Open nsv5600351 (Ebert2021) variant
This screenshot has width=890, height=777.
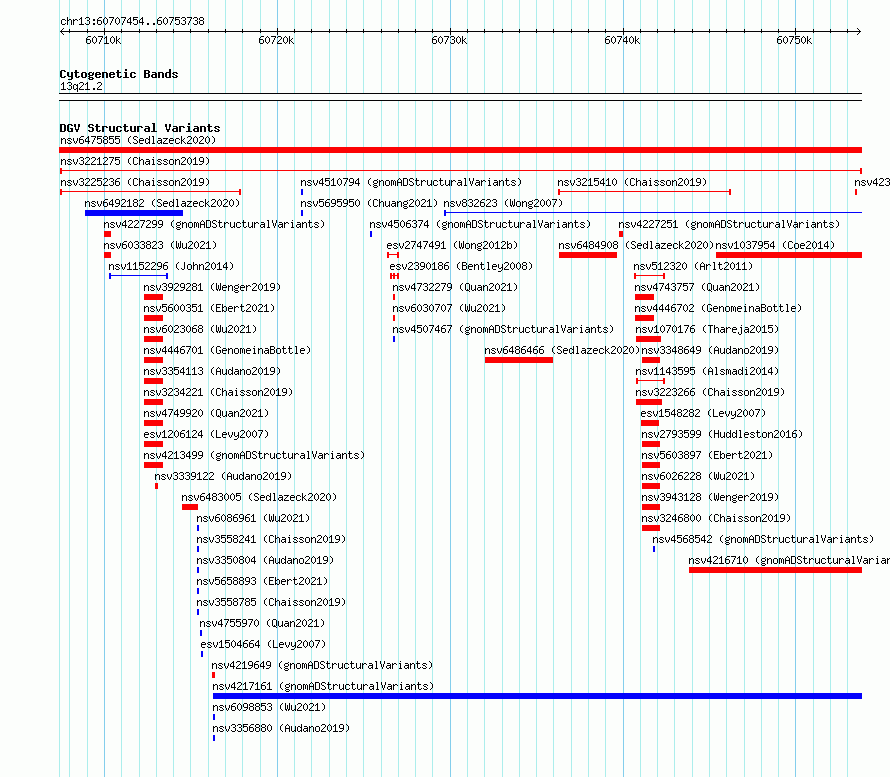(209, 308)
